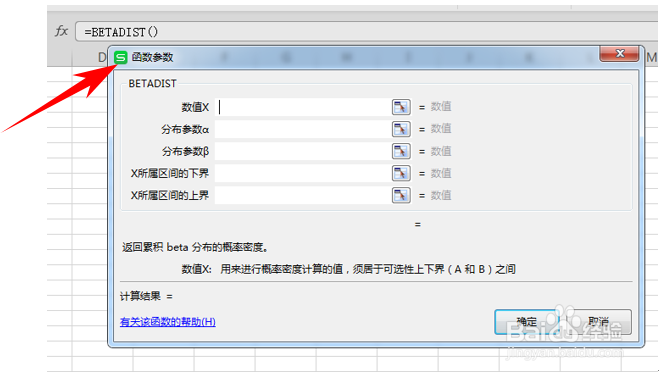Click range selector icon for X所属区间的下界
Viewport: 659px width, 375px height.
[401, 173]
